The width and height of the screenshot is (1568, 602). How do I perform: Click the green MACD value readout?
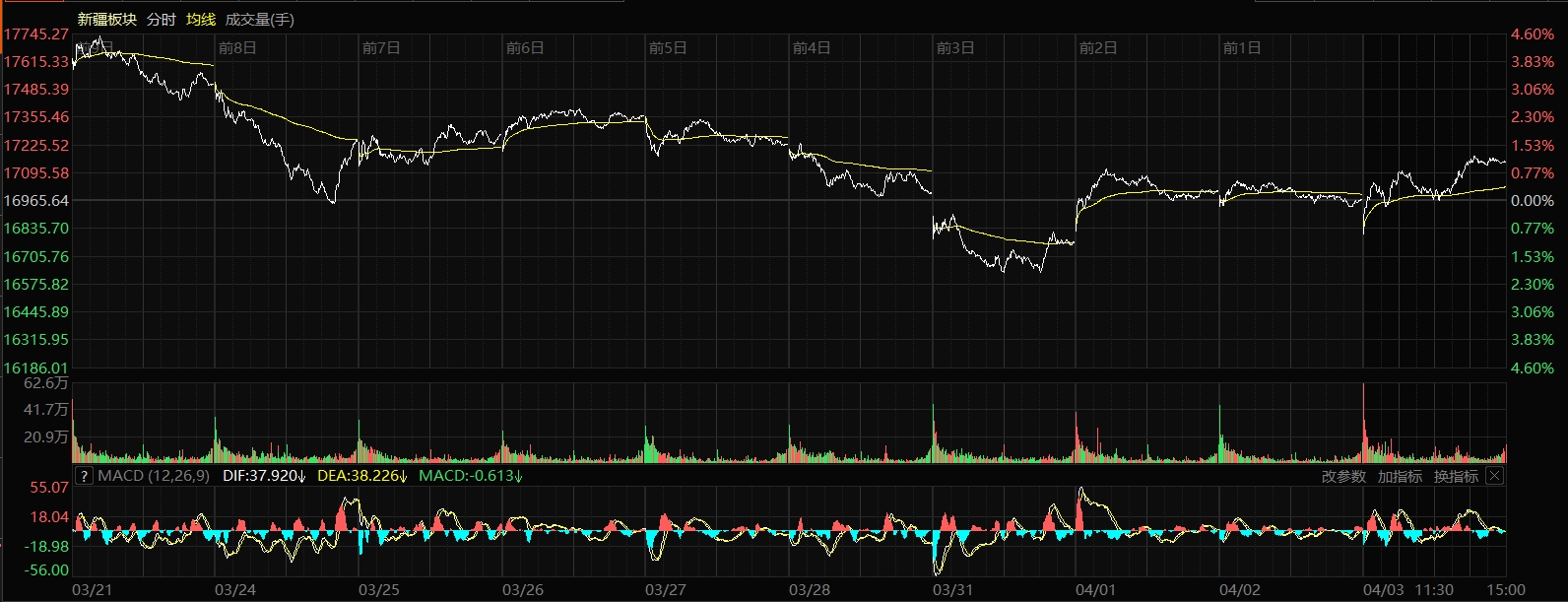tap(471, 476)
